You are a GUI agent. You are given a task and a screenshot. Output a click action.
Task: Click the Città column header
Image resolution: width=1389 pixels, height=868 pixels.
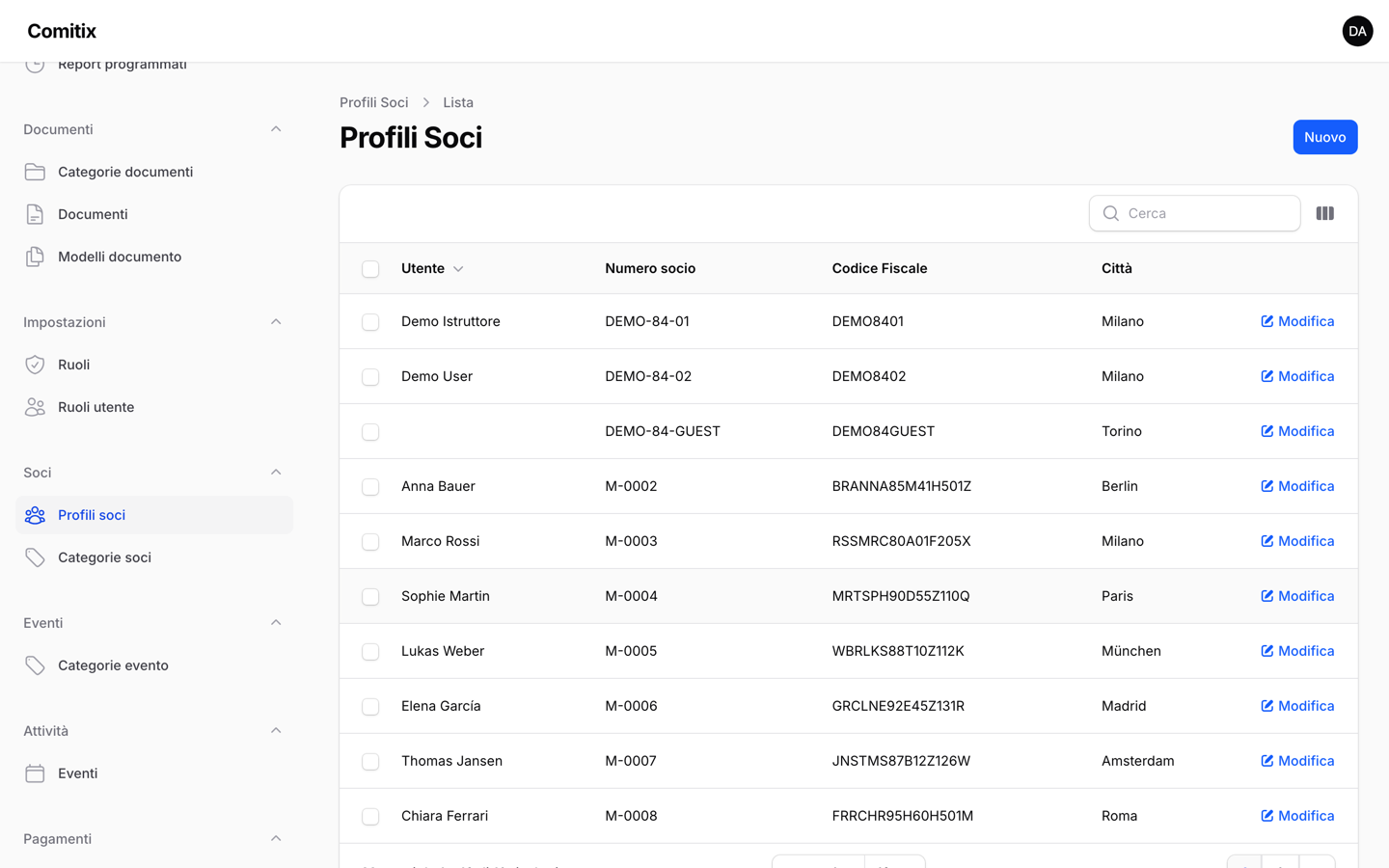pos(1117,268)
